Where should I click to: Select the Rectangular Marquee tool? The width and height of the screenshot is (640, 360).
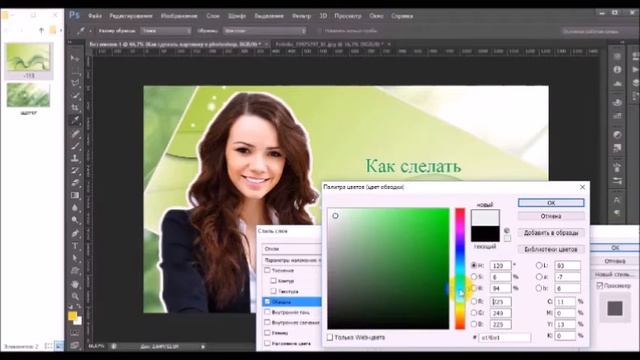(x=75, y=72)
